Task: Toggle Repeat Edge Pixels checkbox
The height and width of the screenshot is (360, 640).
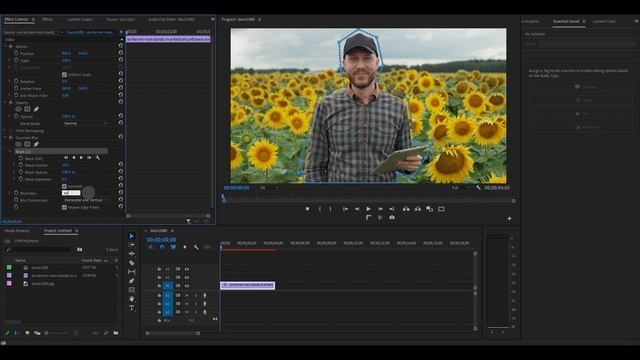Action: point(64,207)
